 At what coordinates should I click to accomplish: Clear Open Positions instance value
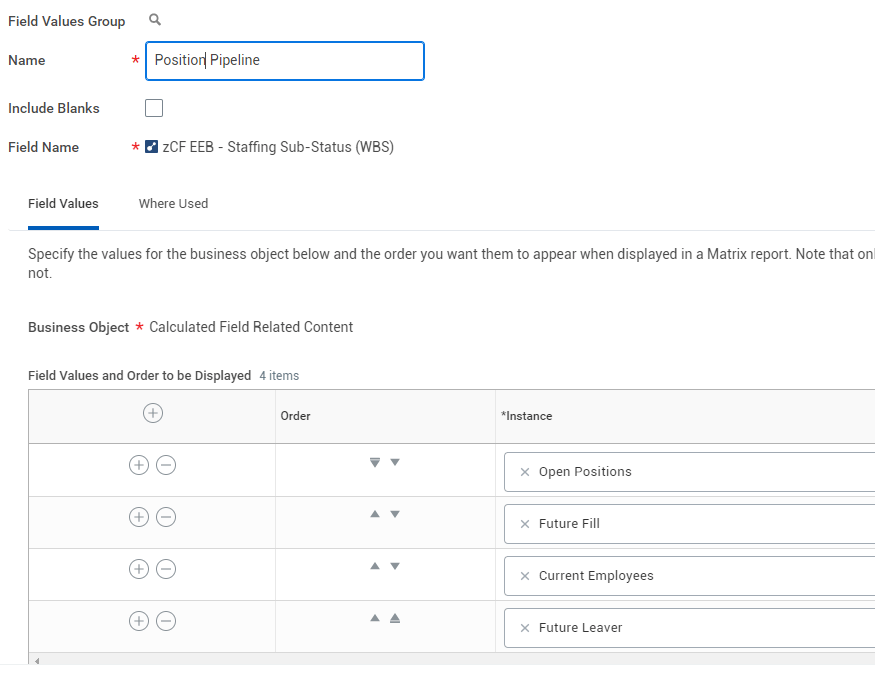[525, 472]
